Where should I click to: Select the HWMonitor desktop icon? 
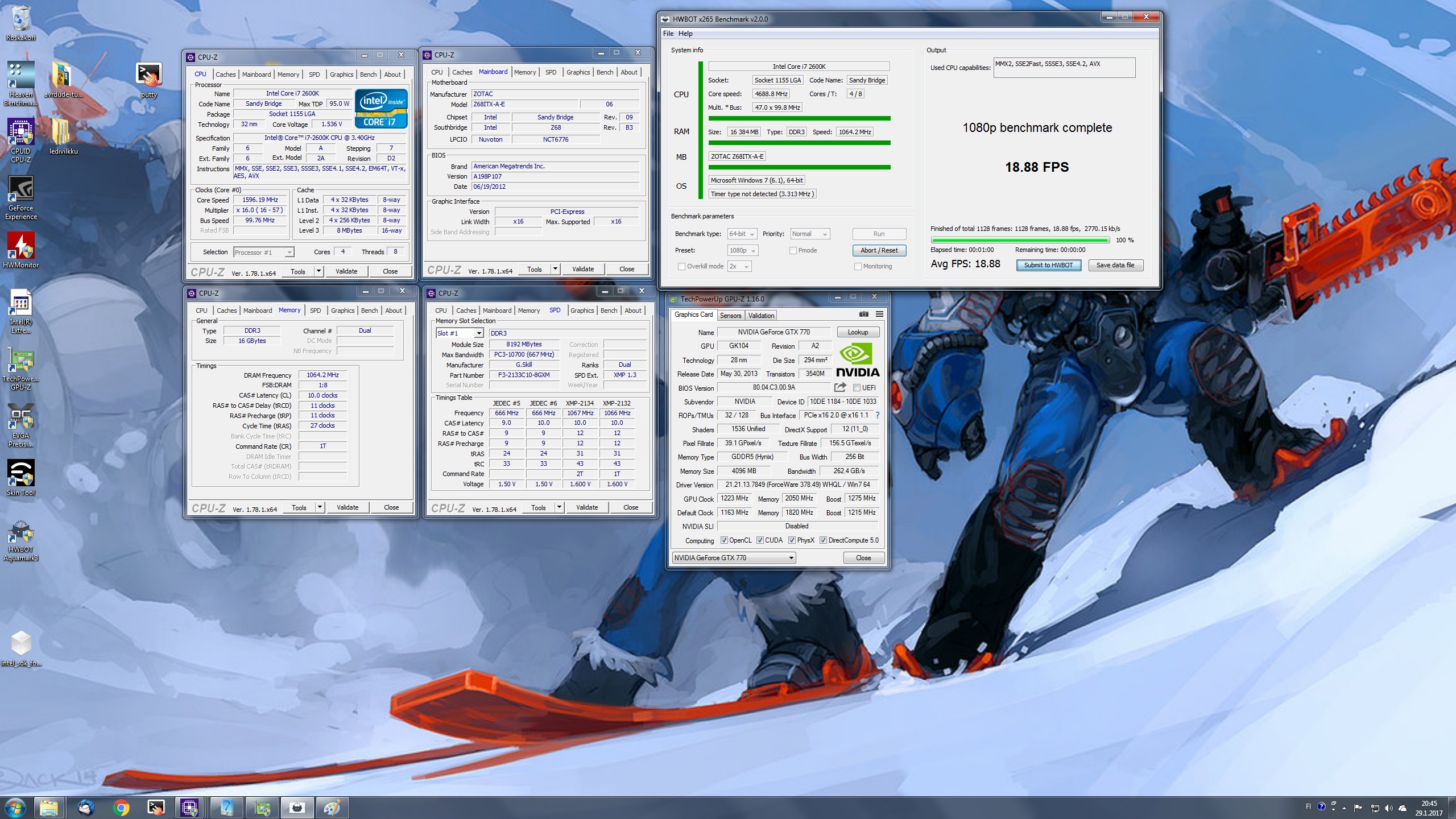(x=20, y=249)
